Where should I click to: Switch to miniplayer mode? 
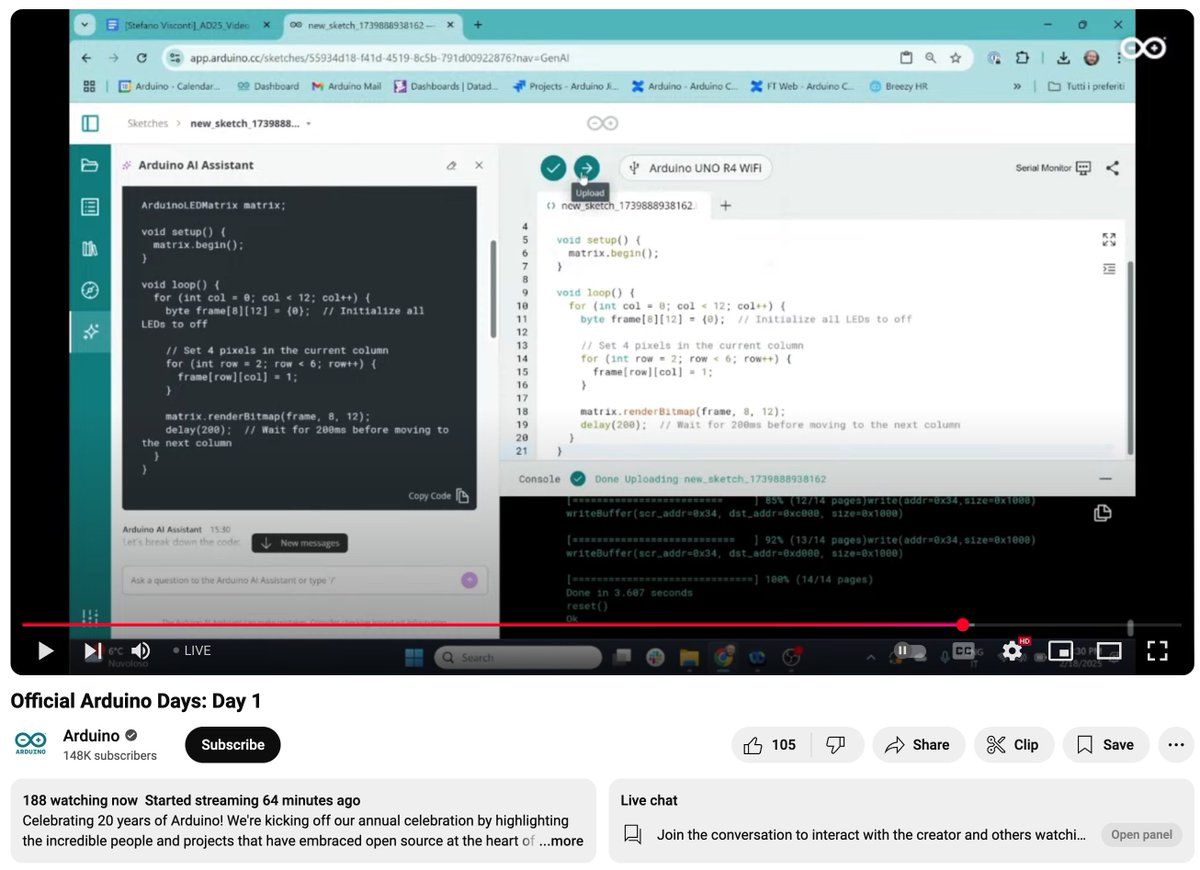(x=1060, y=651)
